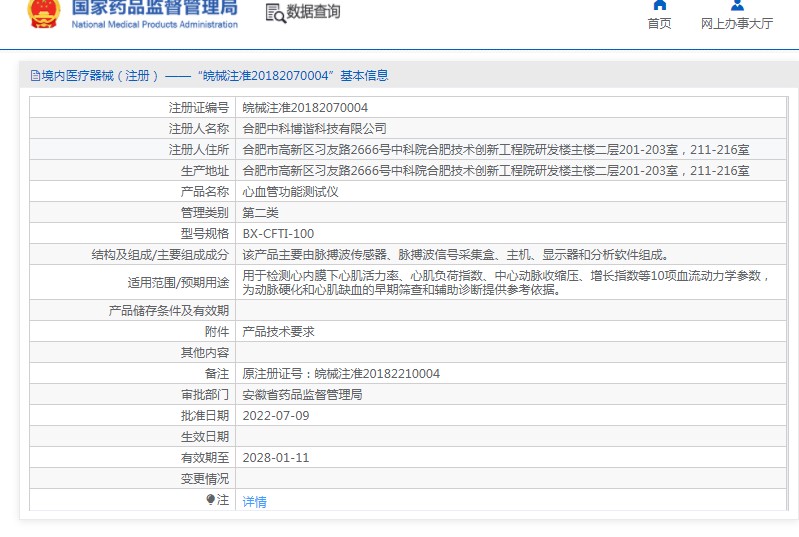Click the 批准日期 row label

[205, 416]
